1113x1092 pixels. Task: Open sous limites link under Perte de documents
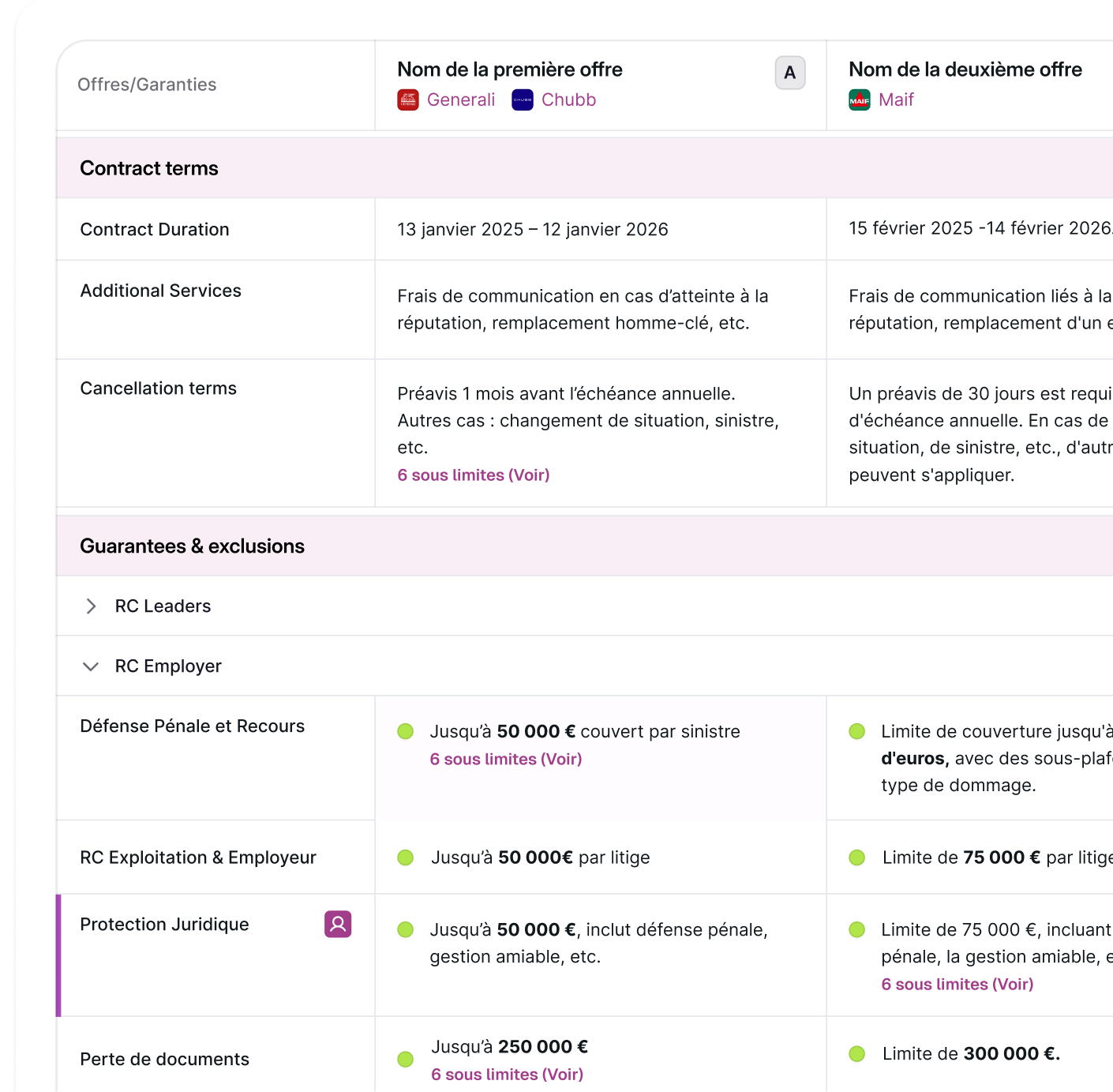click(507, 1074)
